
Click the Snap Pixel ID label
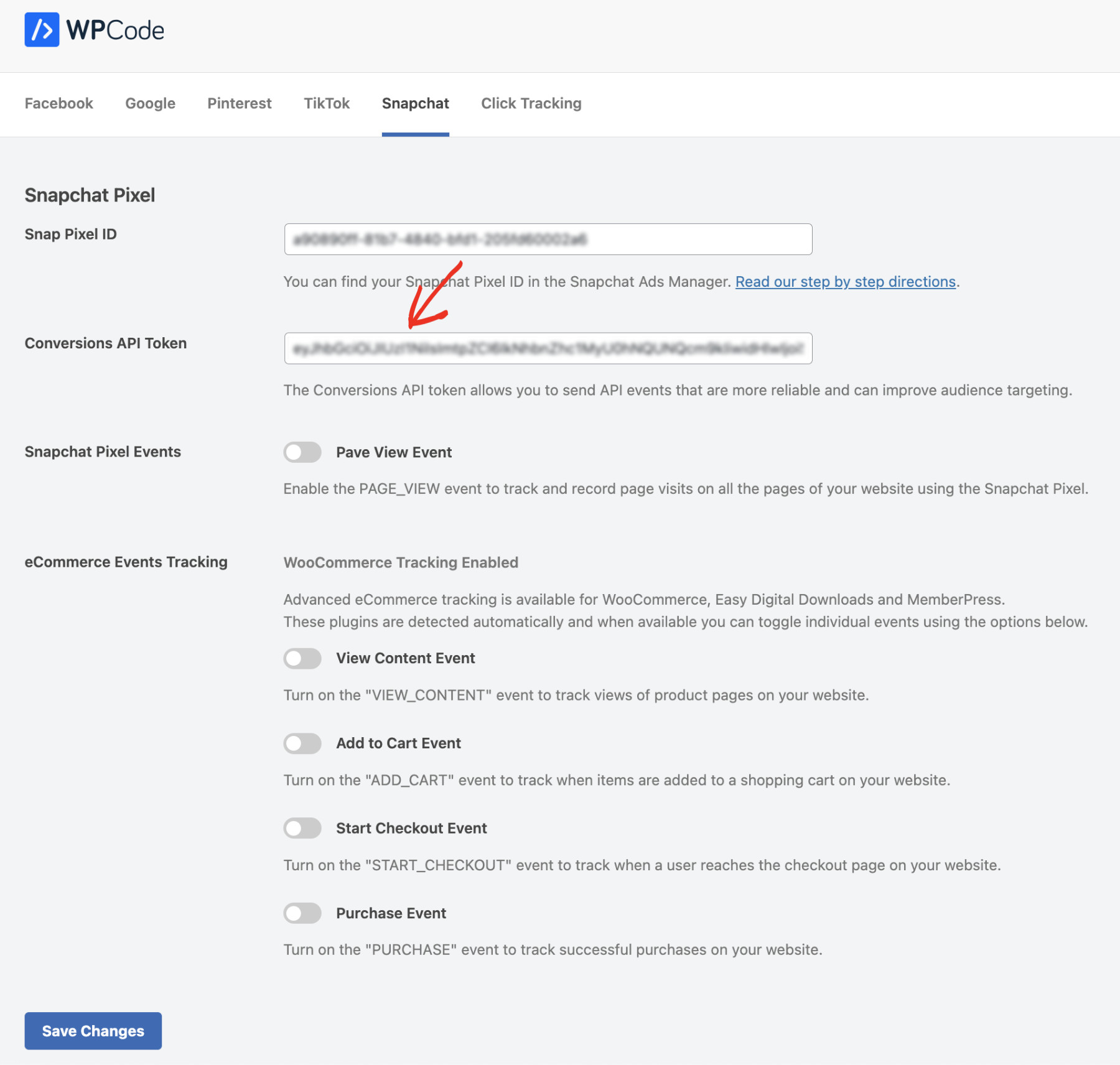pos(71,234)
